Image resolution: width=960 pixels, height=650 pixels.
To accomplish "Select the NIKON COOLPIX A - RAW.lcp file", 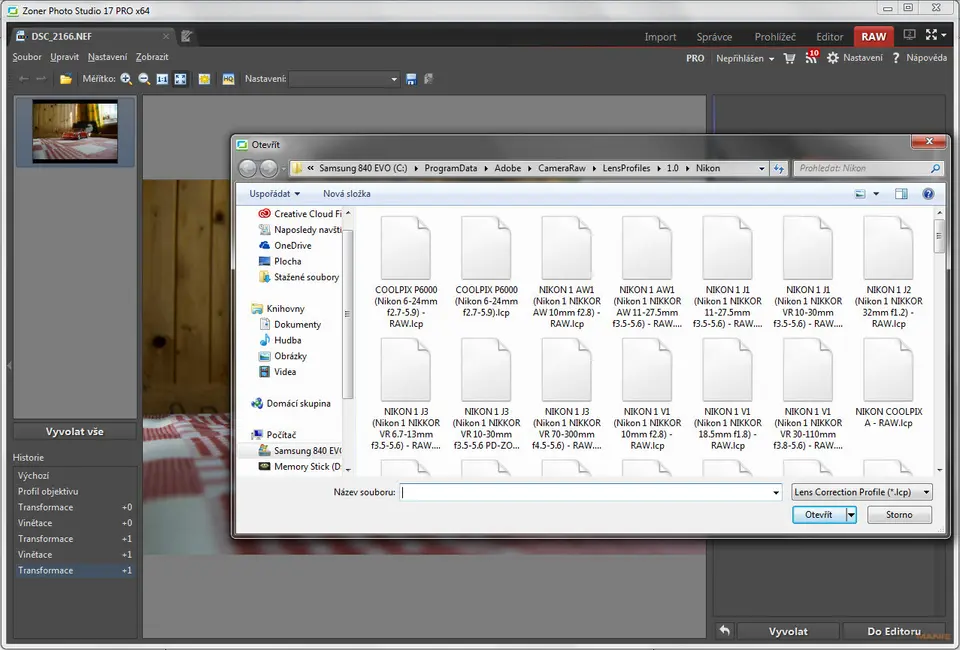I will tap(888, 385).
